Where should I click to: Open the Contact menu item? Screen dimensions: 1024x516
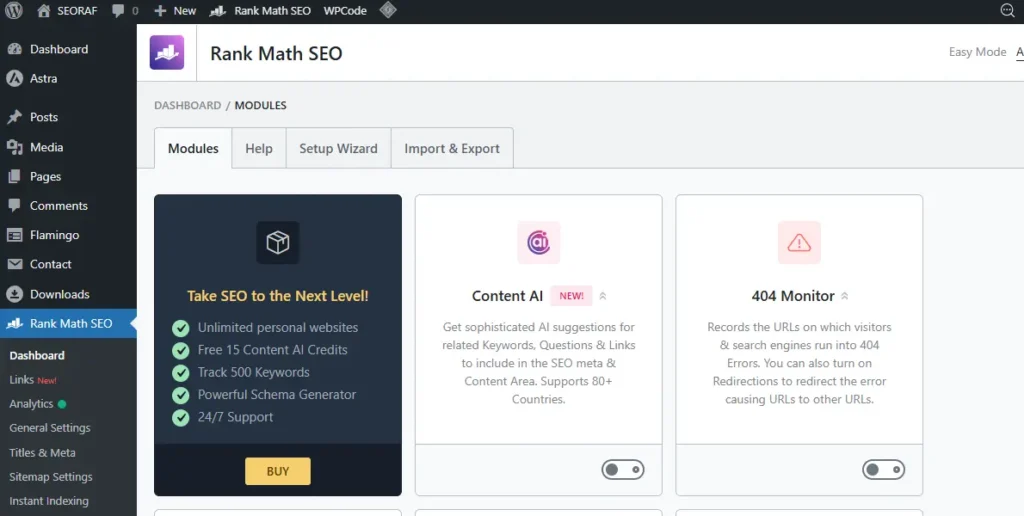point(50,265)
